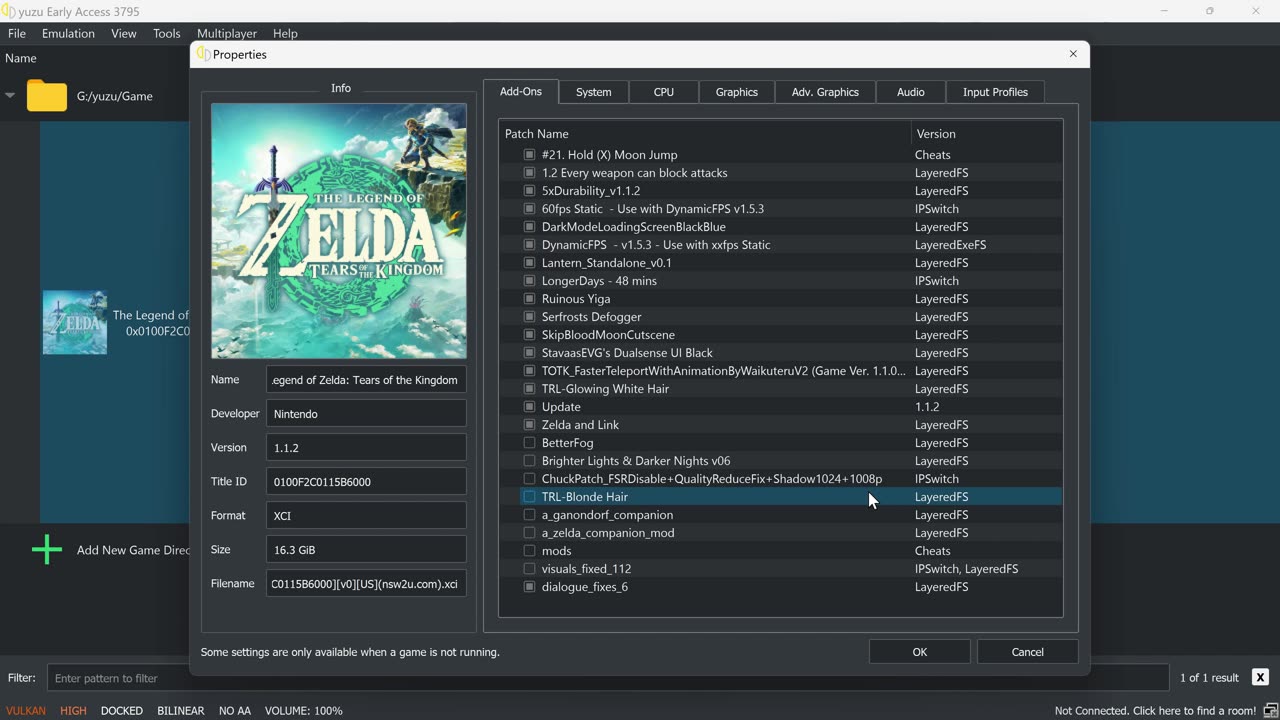1280x720 pixels.
Task: Toggle the Update 1.1.2 checkbox
Action: click(530, 407)
